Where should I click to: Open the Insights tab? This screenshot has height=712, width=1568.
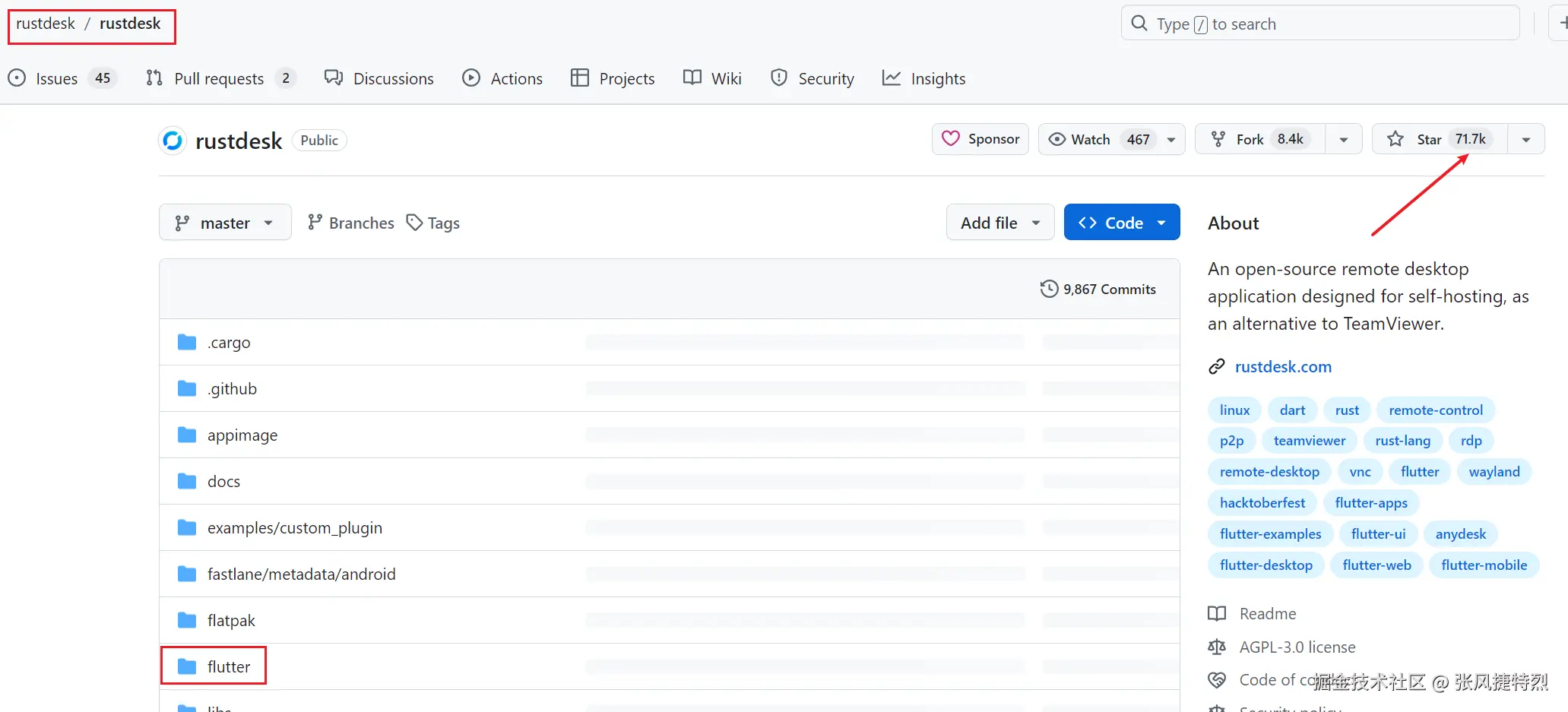924,78
